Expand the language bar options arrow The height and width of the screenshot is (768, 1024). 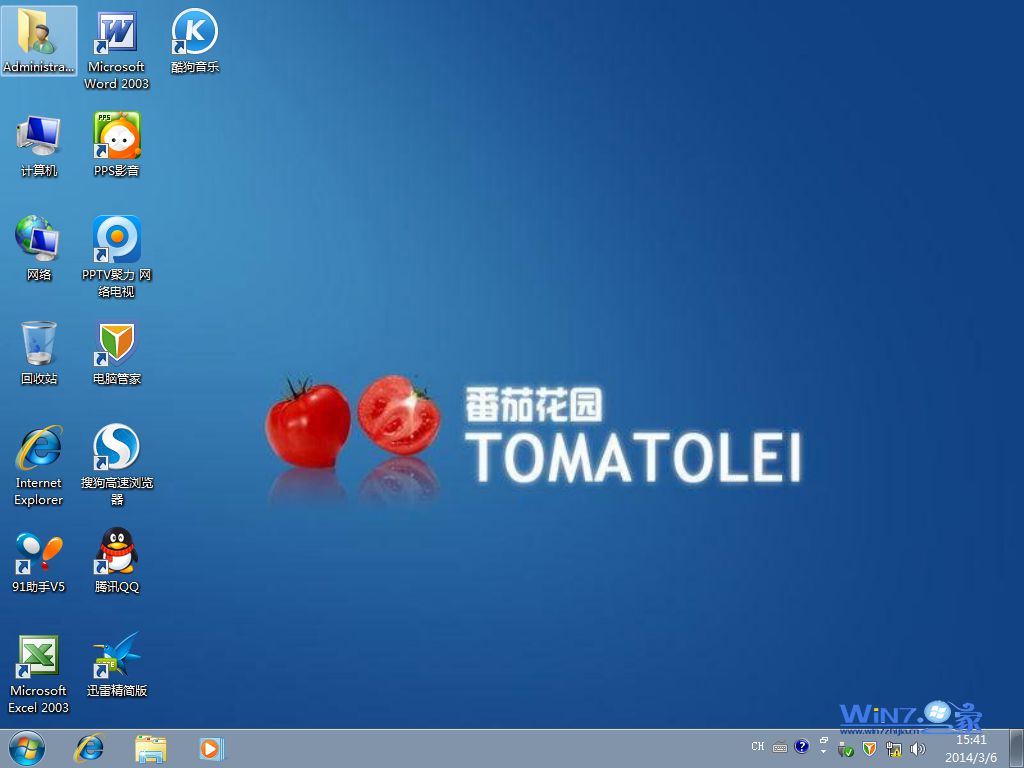[x=824, y=752]
